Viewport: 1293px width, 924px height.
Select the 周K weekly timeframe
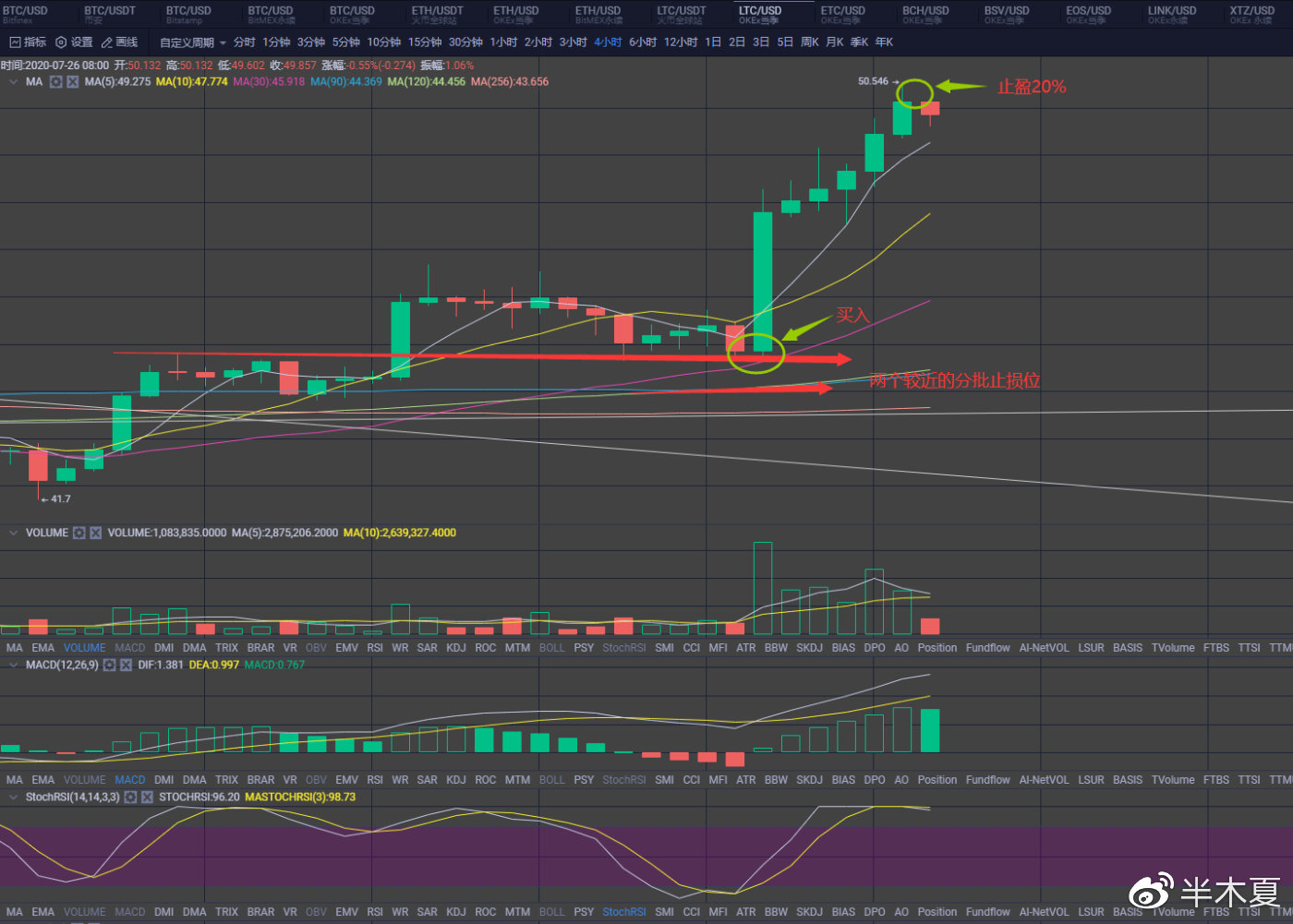pos(810,42)
